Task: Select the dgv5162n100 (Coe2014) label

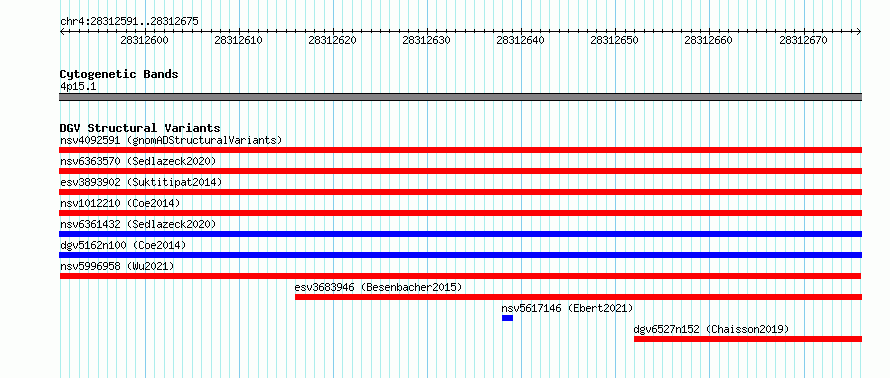Action: pyautogui.click(x=123, y=245)
